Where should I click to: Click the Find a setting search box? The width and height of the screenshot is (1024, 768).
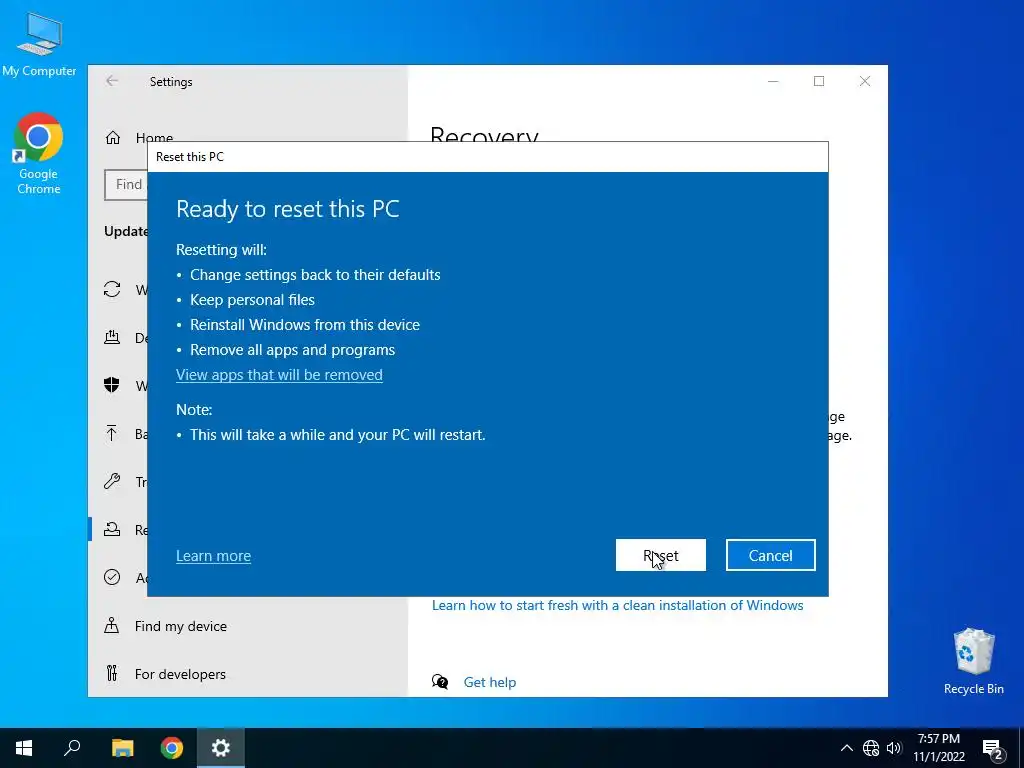click(x=126, y=185)
